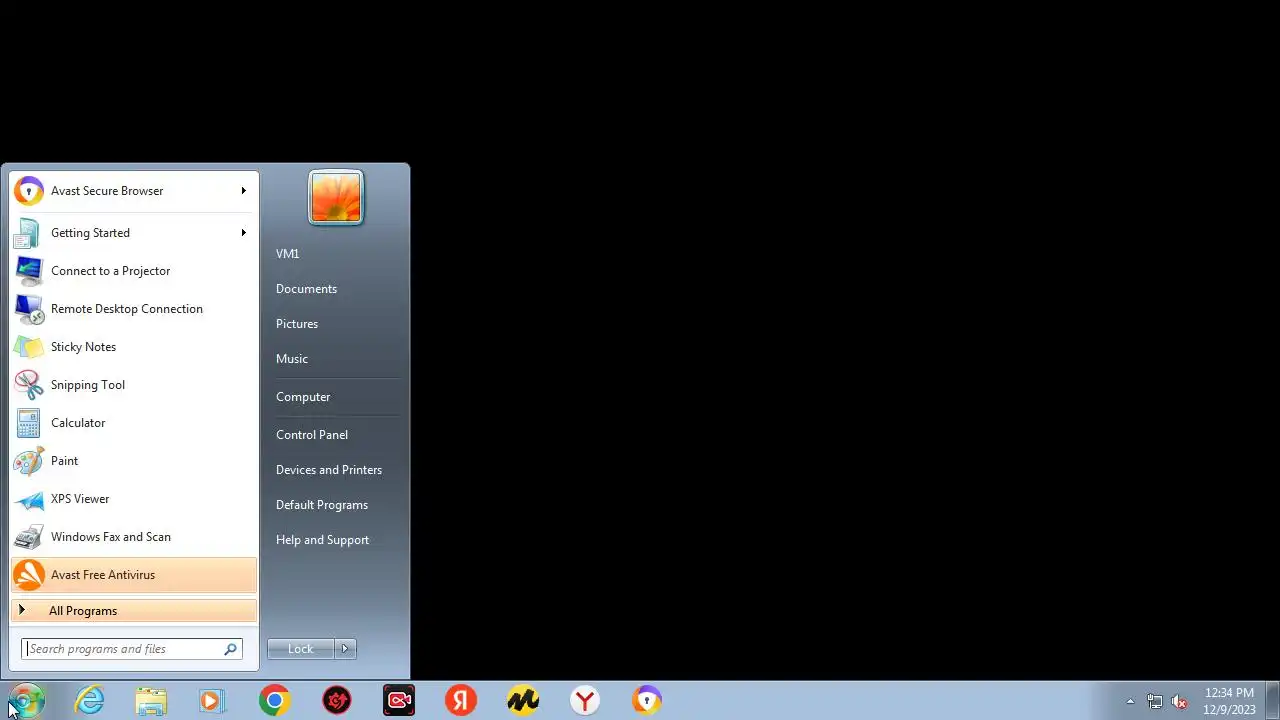Open Sticky Notes
The height and width of the screenshot is (720, 1280).
click(x=134, y=347)
